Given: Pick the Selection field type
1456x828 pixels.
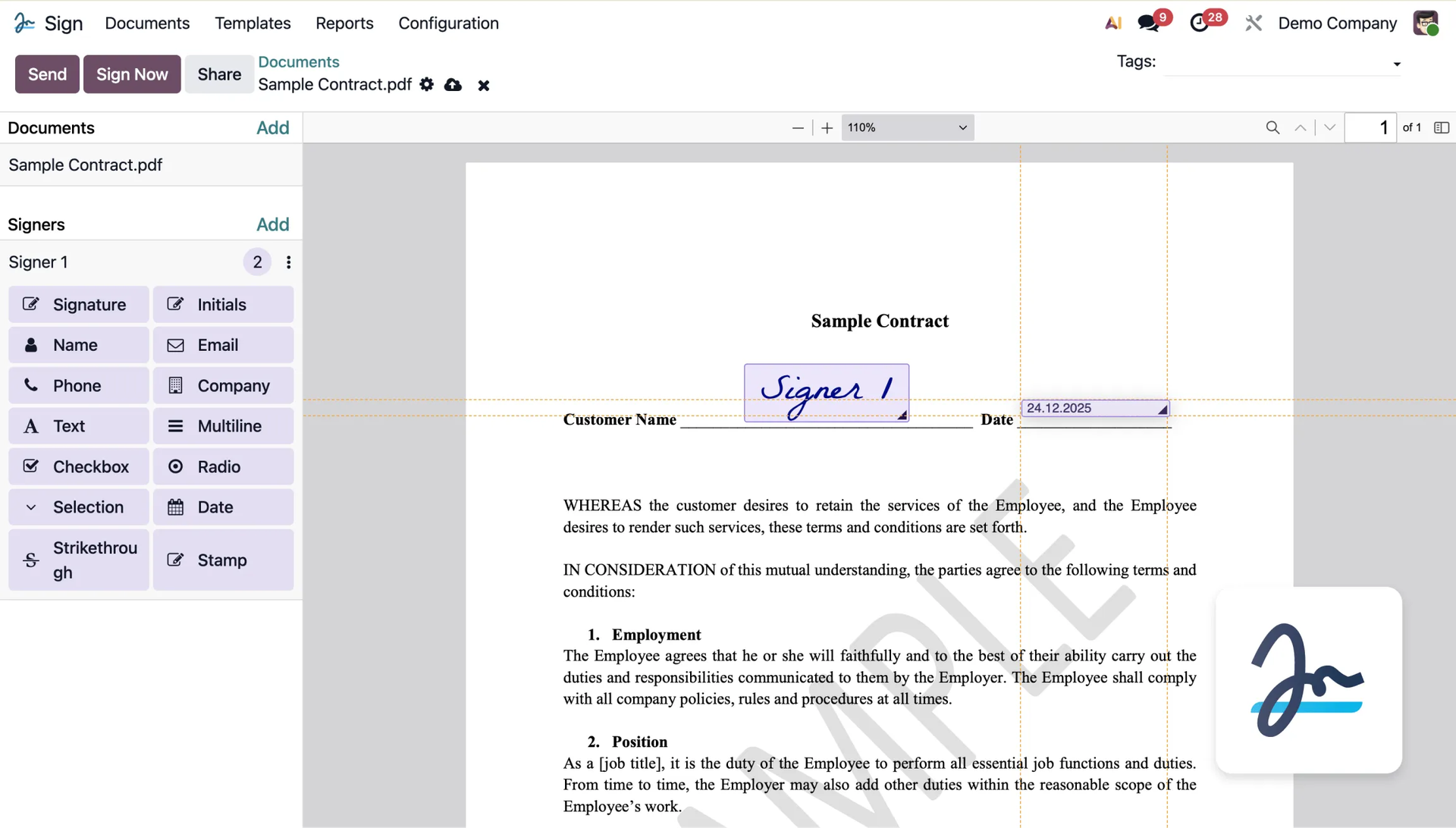Looking at the screenshot, I should coord(79,507).
